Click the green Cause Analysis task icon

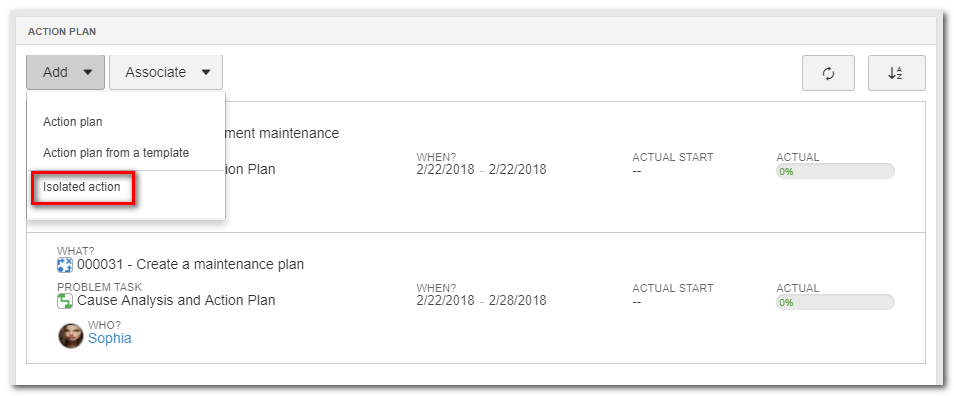pos(65,300)
